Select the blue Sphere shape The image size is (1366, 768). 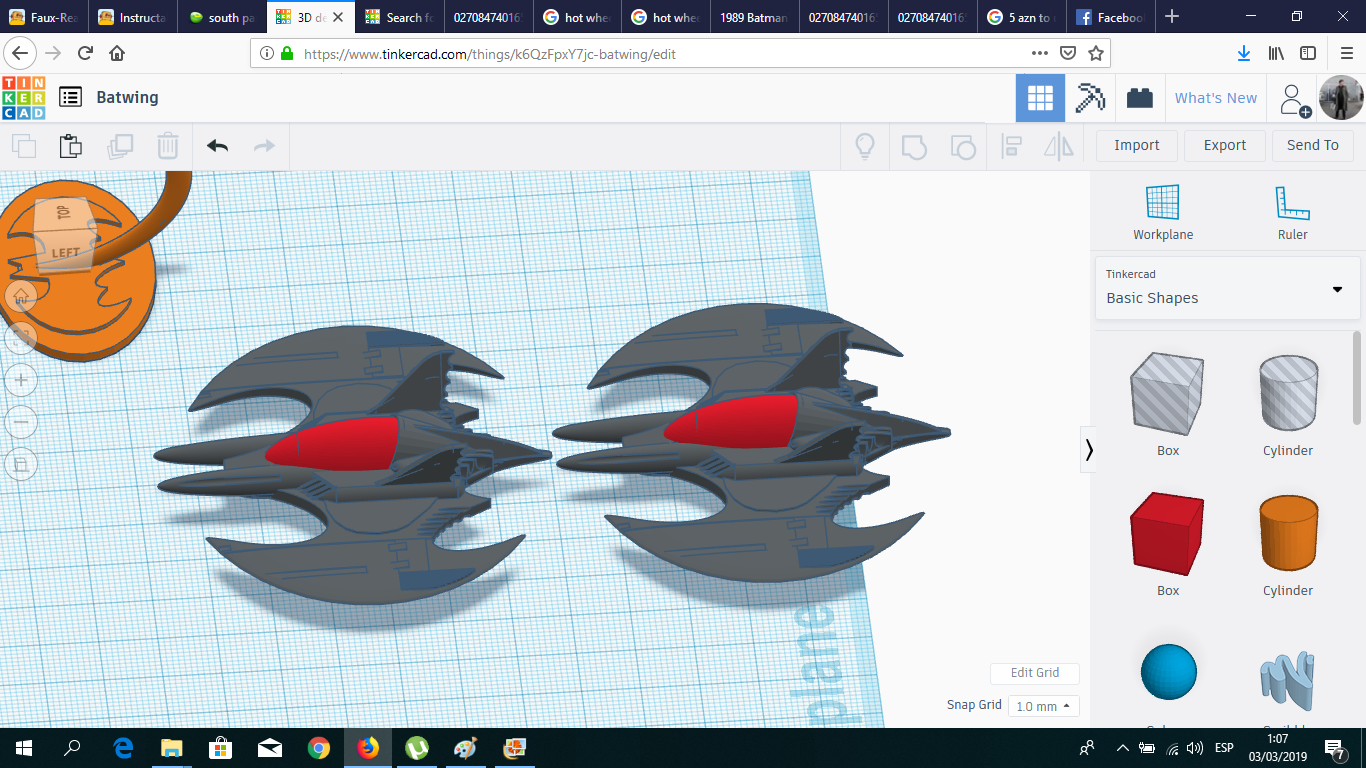(1168, 674)
